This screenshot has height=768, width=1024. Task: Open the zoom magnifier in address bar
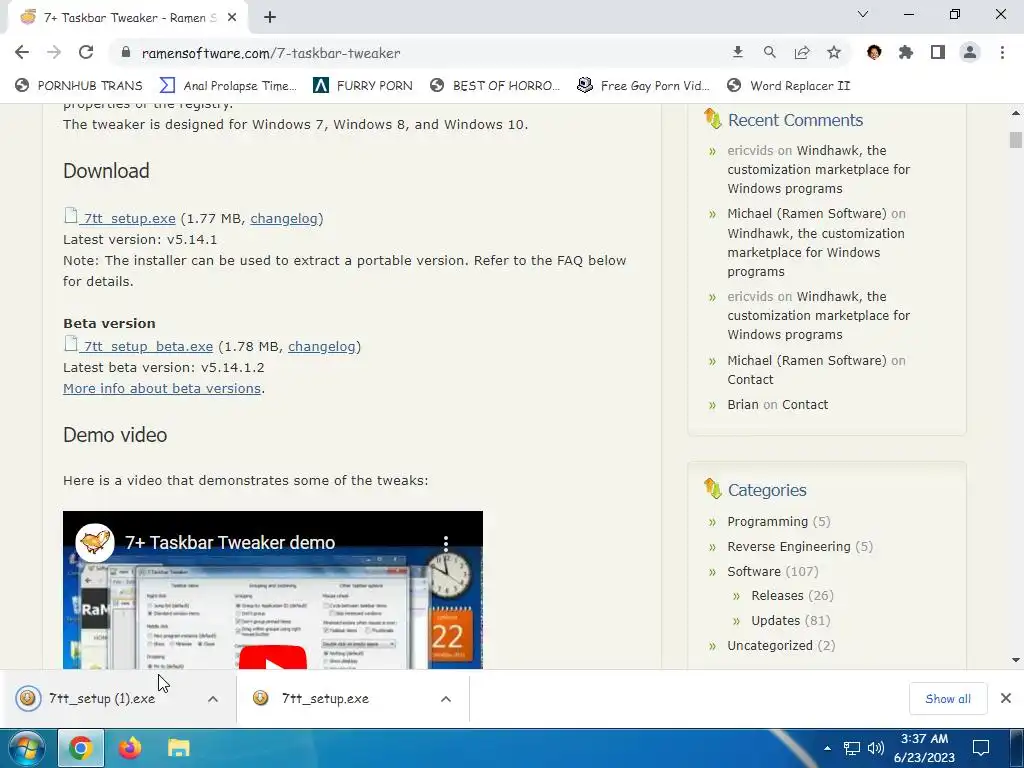tap(769, 52)
